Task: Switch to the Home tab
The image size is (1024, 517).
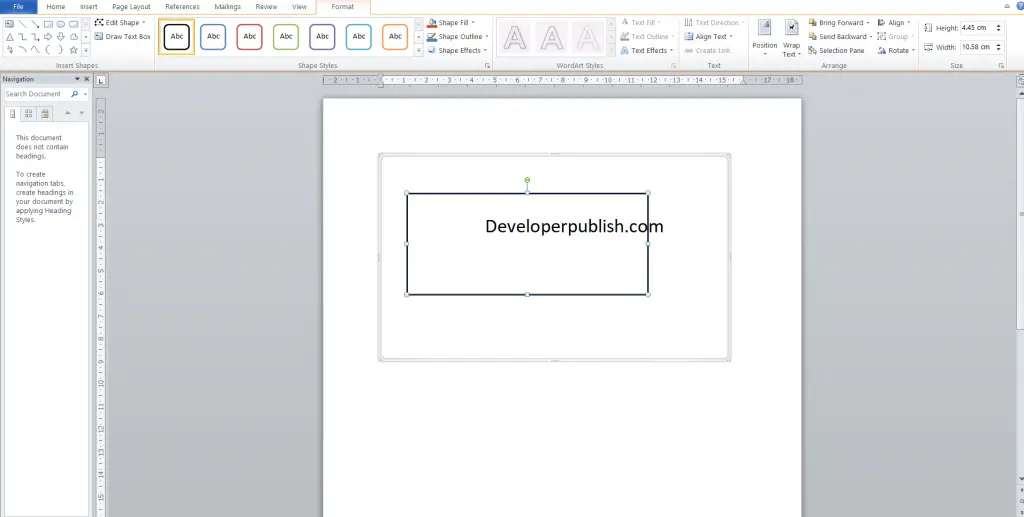Action: (56, 7)
